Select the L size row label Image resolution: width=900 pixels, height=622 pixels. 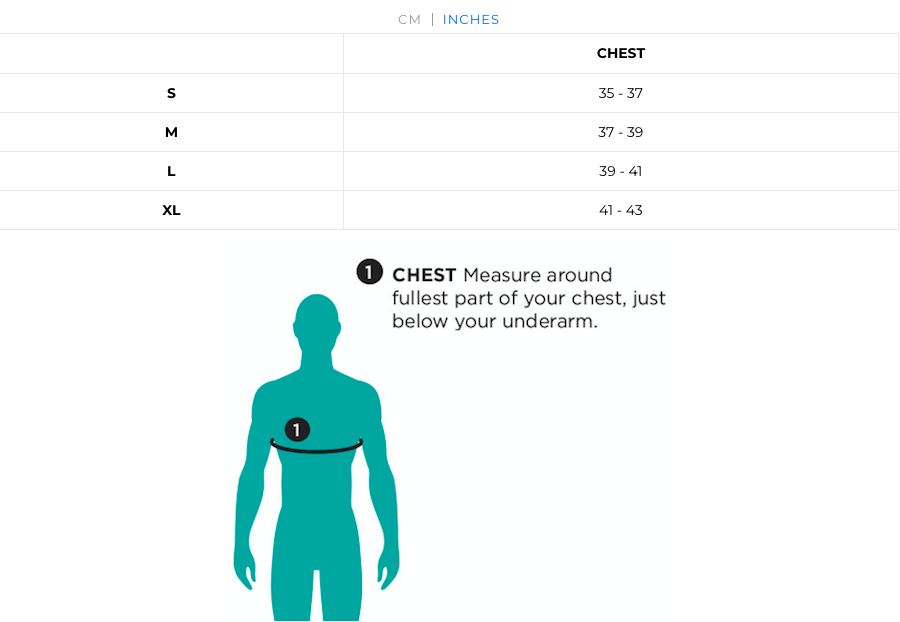pos(171,171)
